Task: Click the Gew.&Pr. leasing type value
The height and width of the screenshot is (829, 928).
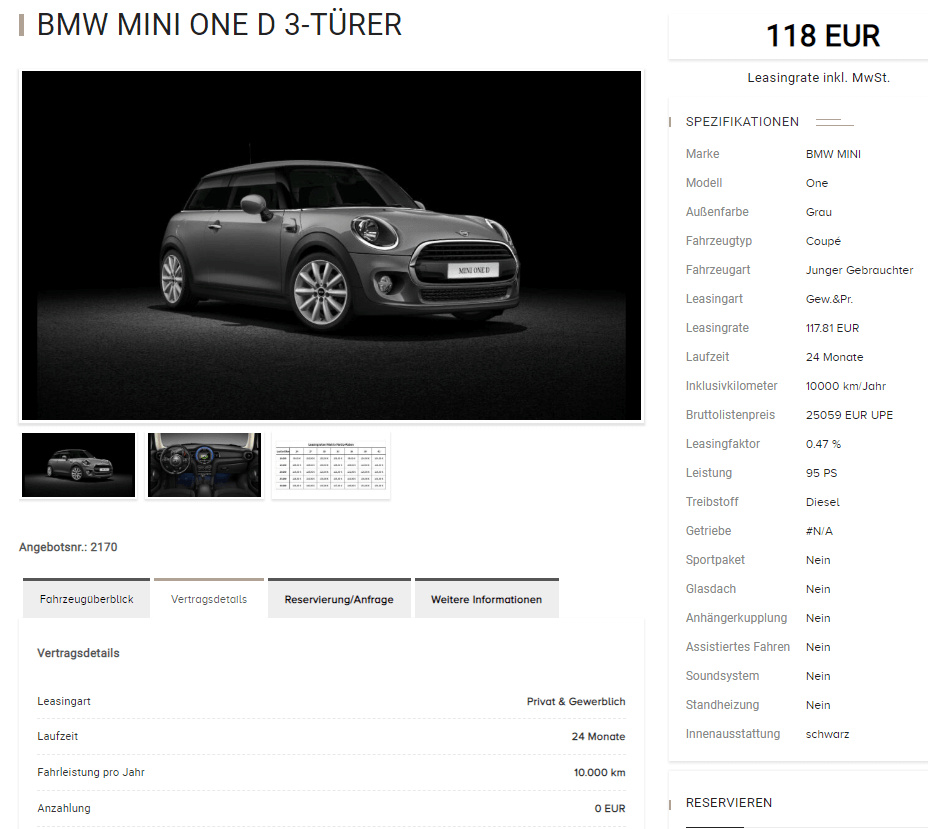Action: [x=829, y=299]
